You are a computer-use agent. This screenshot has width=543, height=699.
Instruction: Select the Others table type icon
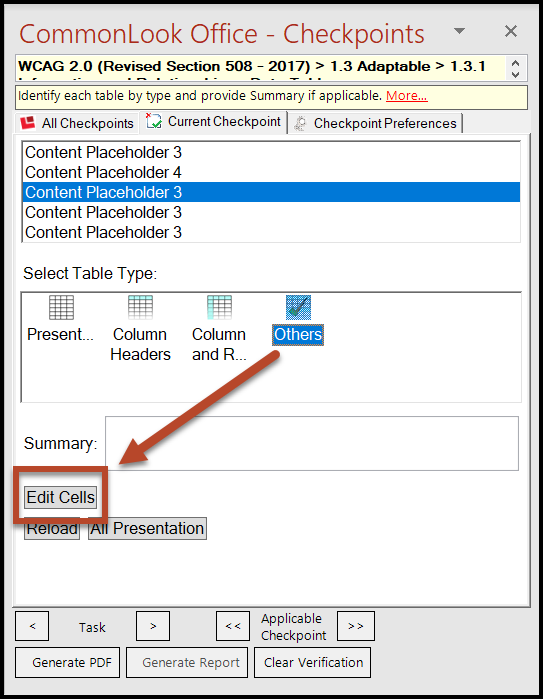(x=298, y=308)
